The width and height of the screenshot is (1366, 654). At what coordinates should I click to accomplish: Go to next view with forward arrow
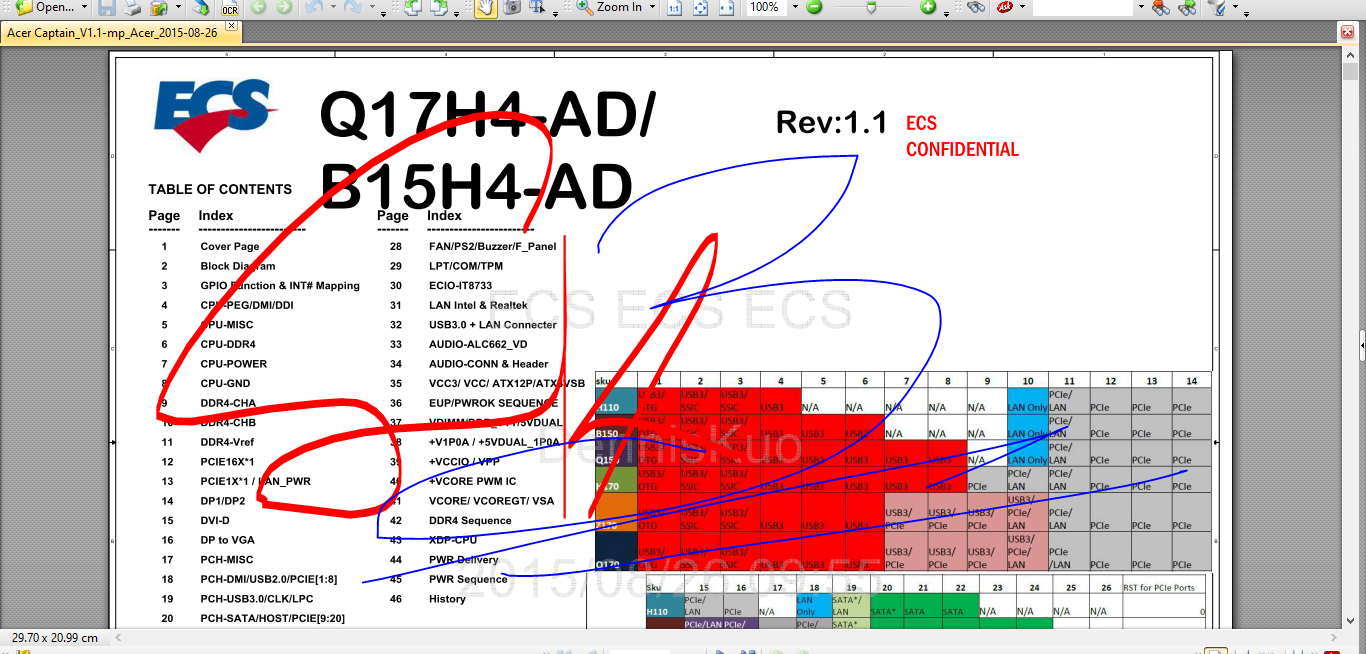284,7
